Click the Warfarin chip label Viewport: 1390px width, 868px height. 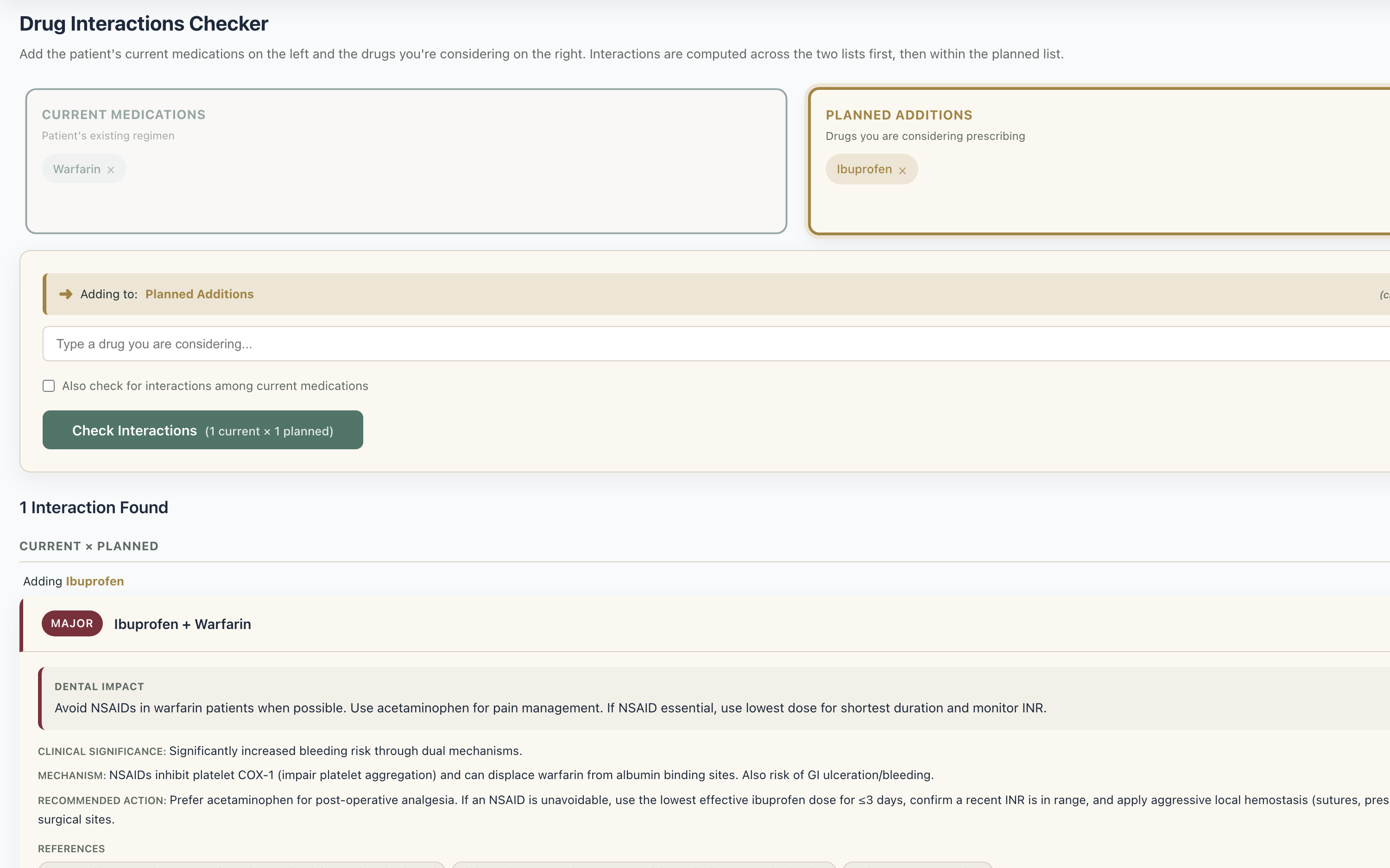click(76, 170)
